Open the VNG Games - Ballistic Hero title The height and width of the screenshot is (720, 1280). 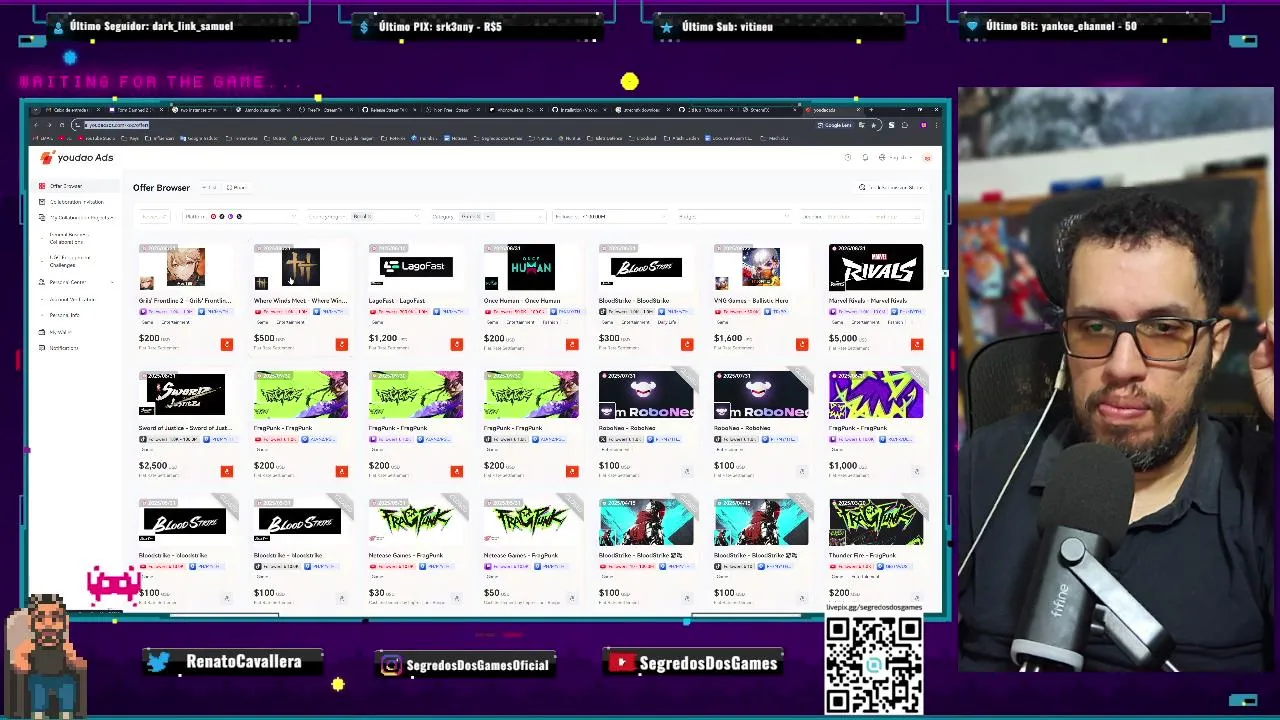751,301
